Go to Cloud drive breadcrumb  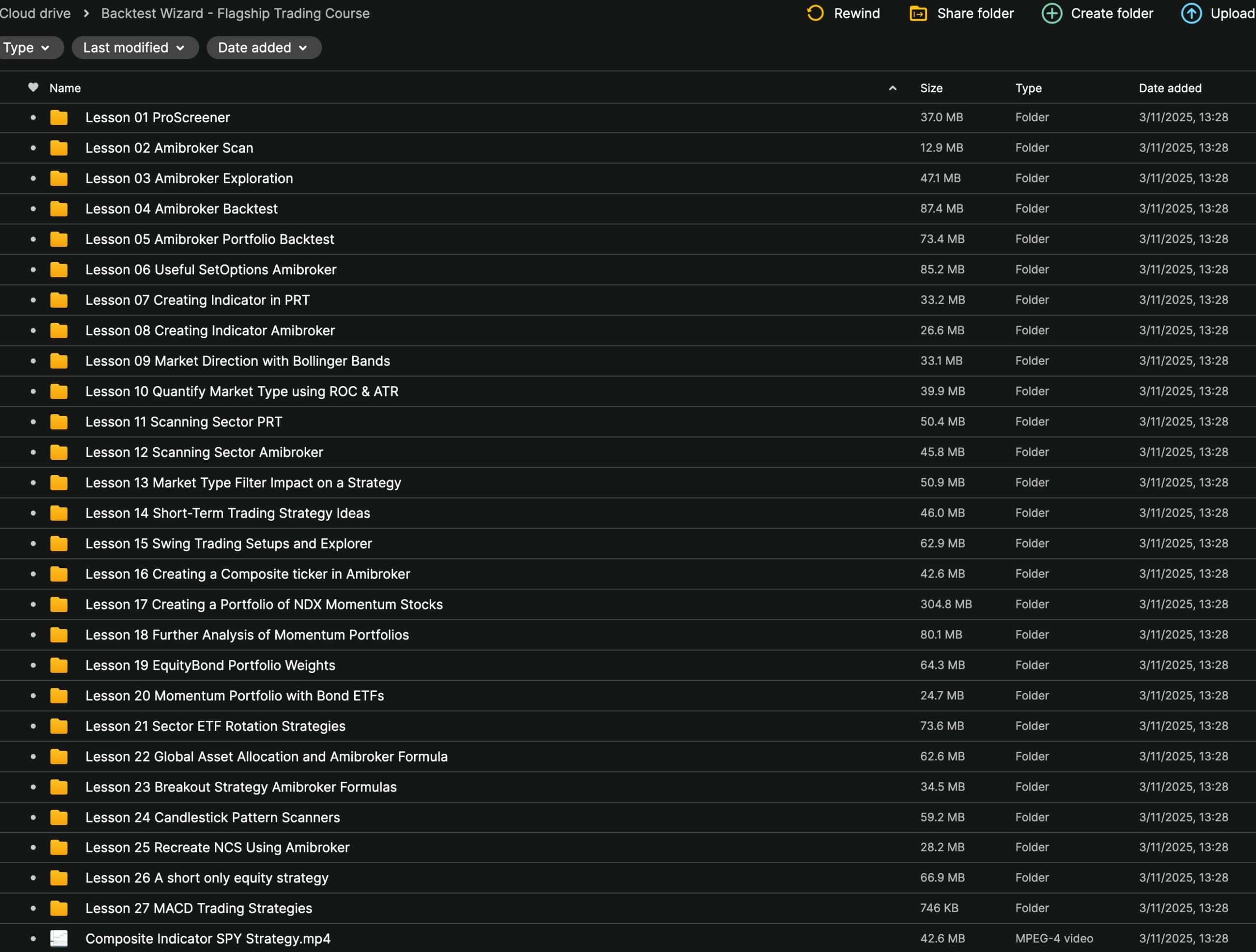[x=35, y=13]
